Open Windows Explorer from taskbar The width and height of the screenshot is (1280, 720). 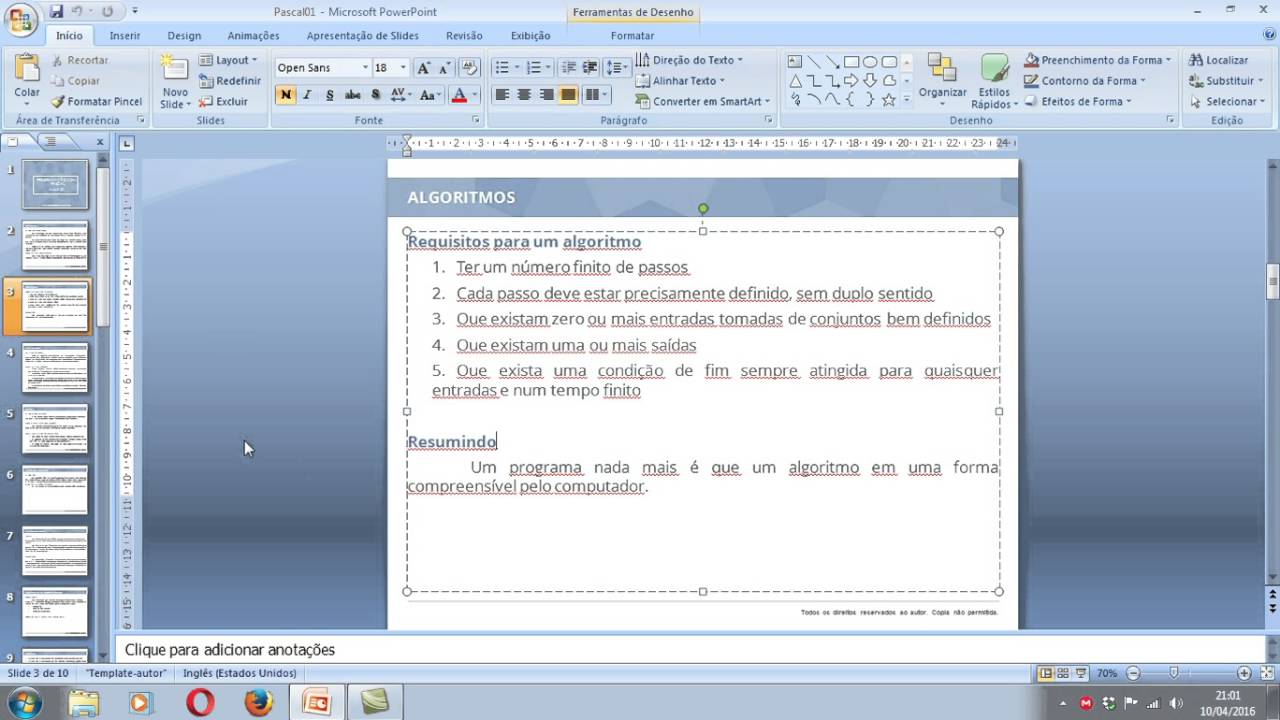click(x=84, y=703)
